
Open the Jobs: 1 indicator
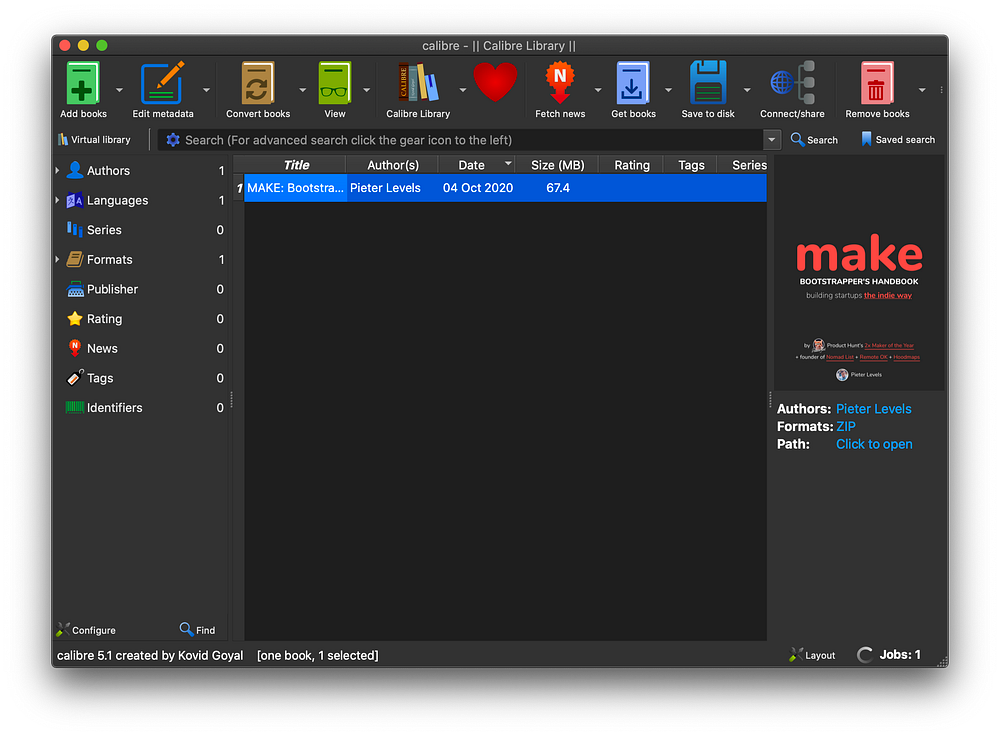(889, 655)
